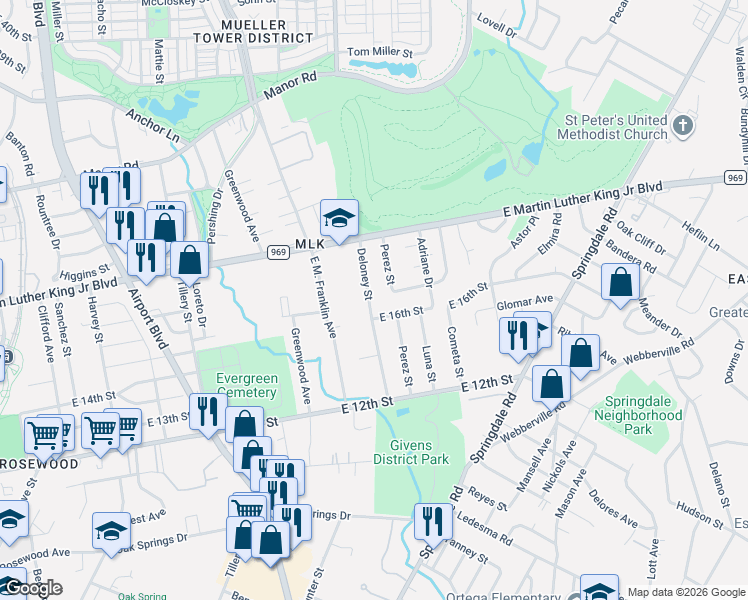The image size is (748, 600).
Task: Select the E.M. Franklin Ave label
Action: pyautogui.click(x=323, y=297)
